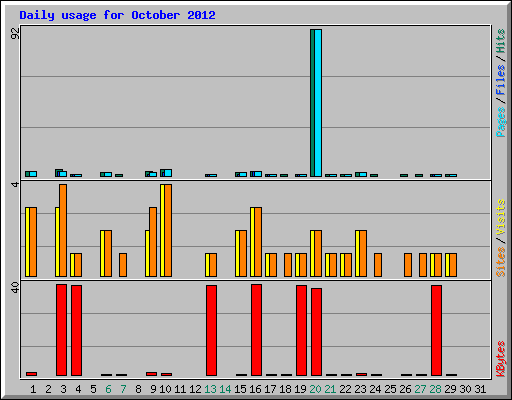This screenshot has width=512, height=400.
Task: Click the orange Sites bar for day 10
Action: click(168, 230)
